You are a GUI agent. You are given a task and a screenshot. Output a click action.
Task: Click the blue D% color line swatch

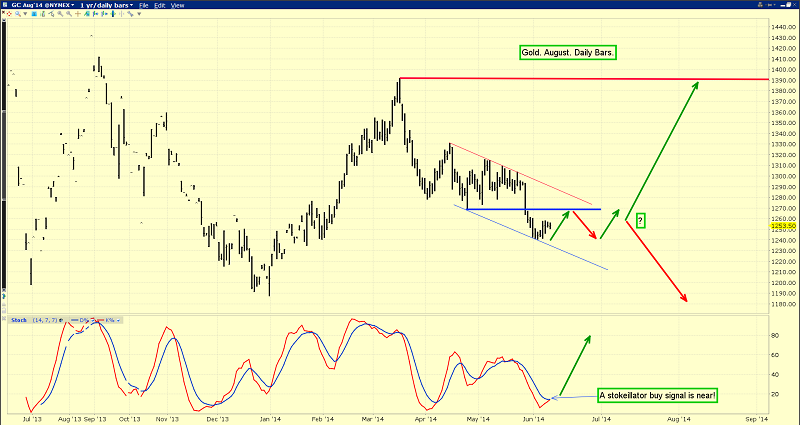point(74,320)
